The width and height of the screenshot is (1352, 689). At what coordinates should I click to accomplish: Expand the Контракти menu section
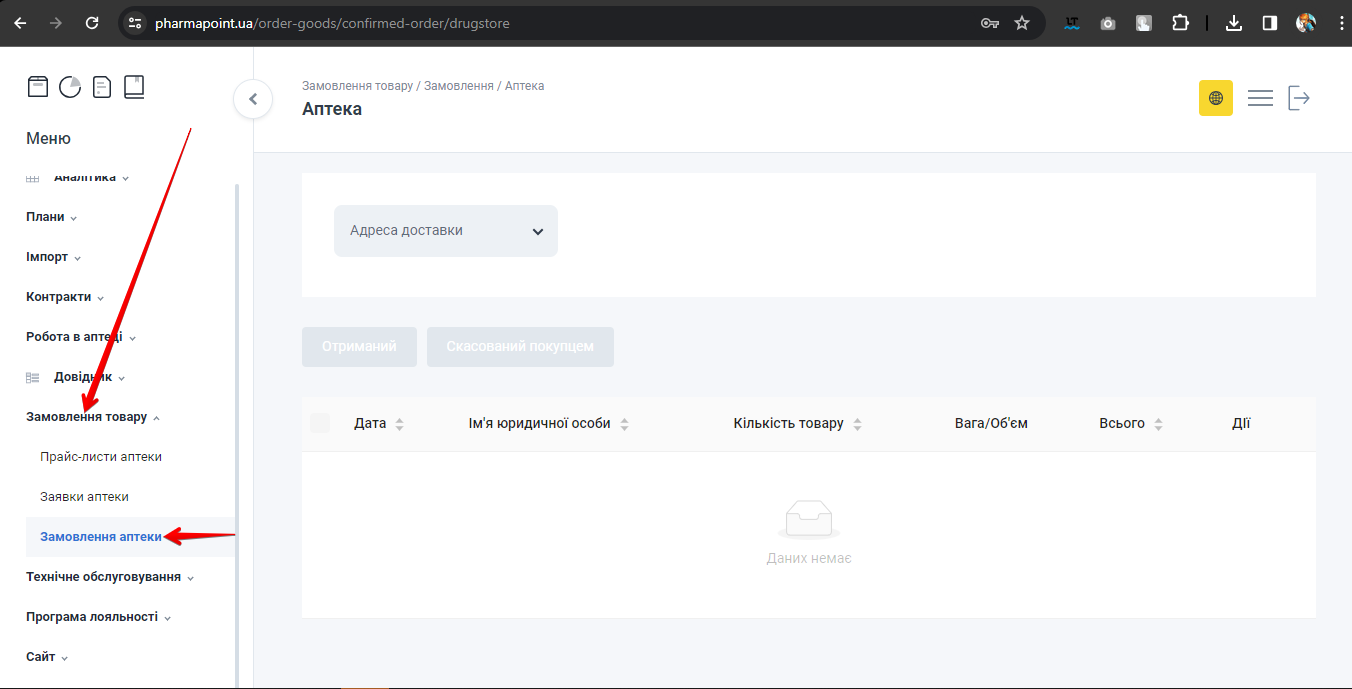coord(65,297)
